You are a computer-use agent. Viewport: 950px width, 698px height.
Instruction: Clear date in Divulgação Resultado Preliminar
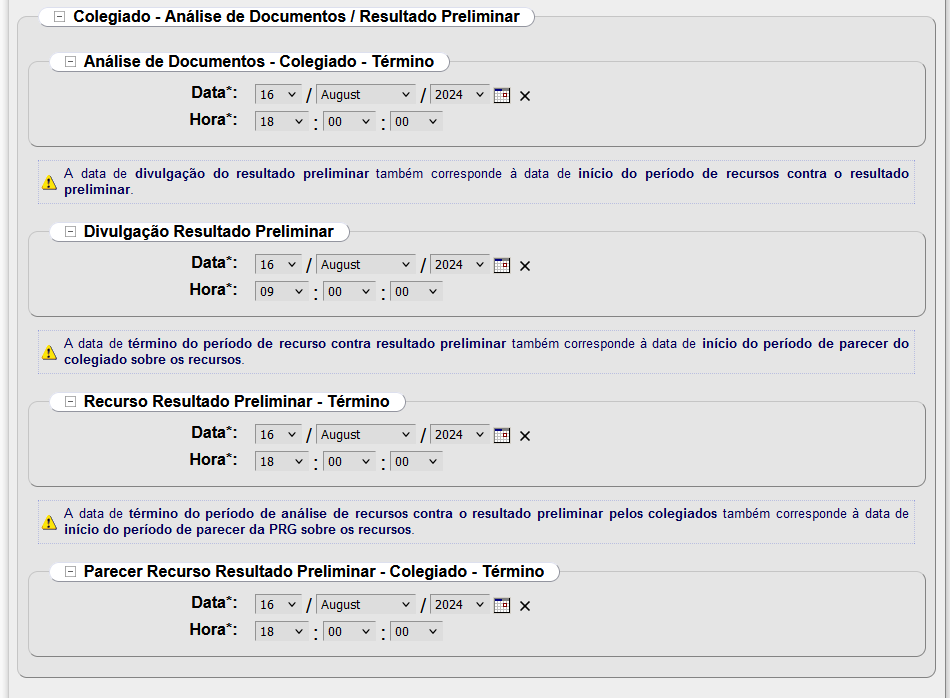(525, 266)
